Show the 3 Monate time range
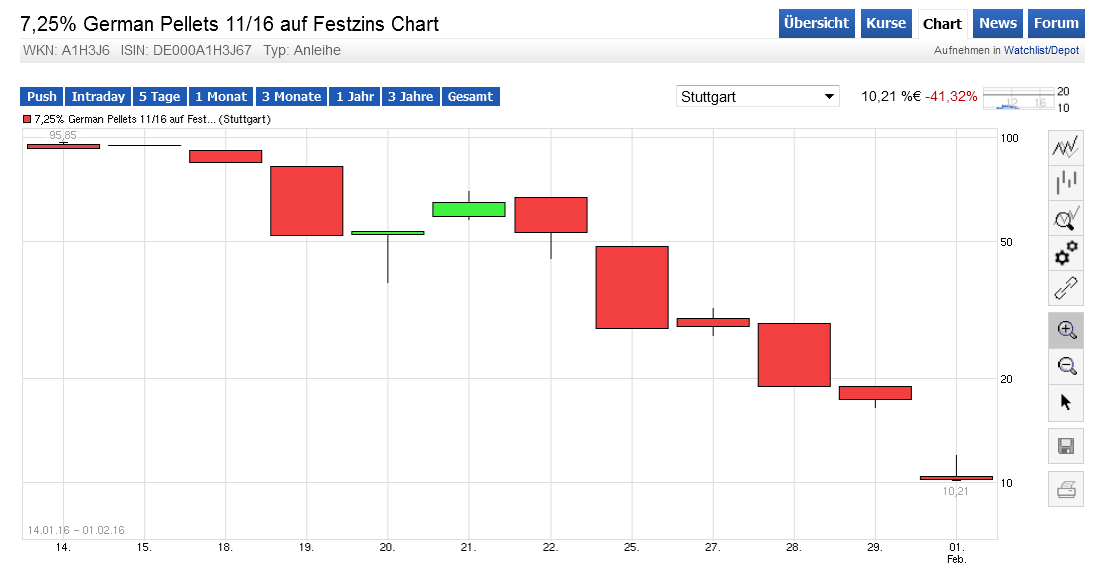This screenshot has height=565, width=1101. point(291,96)
